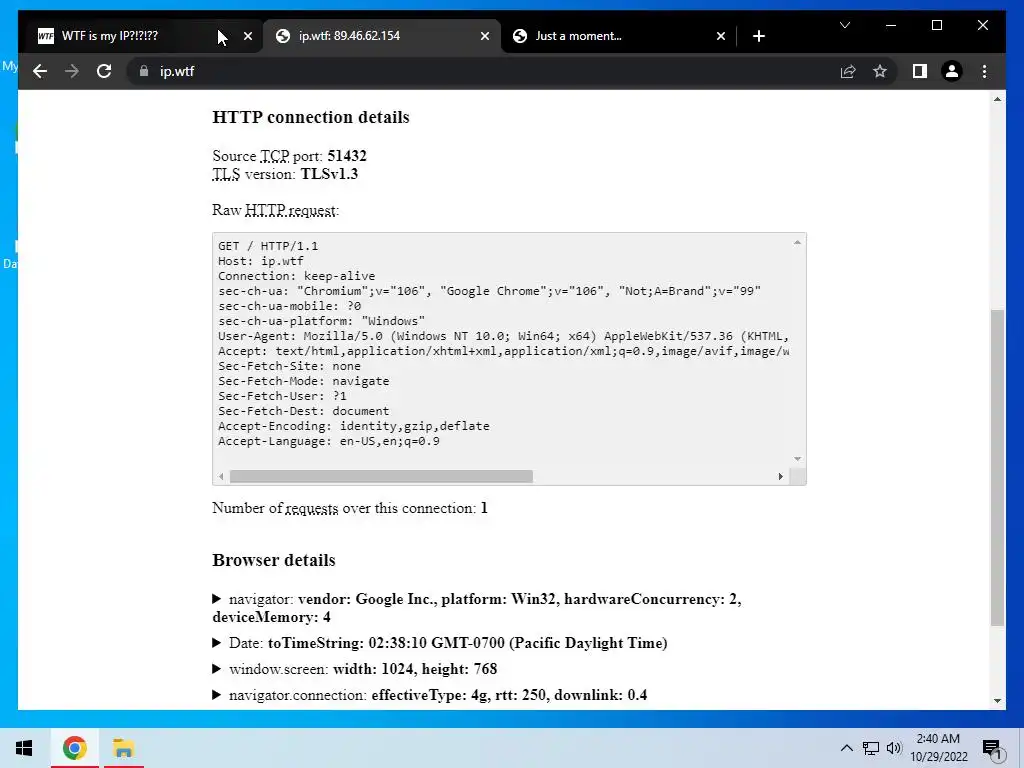Open the Windows Start menu

(x=24, y=748)
